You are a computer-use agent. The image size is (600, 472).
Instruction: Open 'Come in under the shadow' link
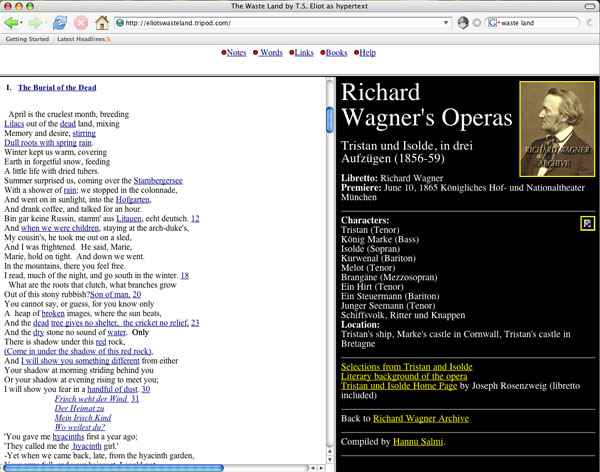pos(78,351)
